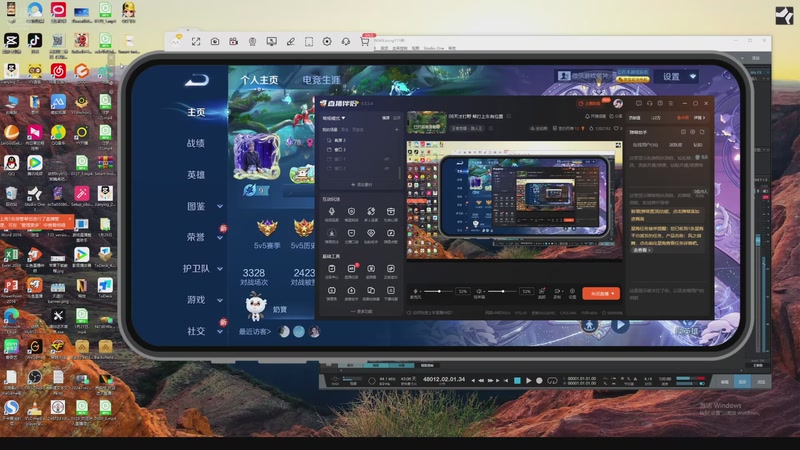
Task: Click the headset support icon in mirroring toolbar
Action: [346, 42]
